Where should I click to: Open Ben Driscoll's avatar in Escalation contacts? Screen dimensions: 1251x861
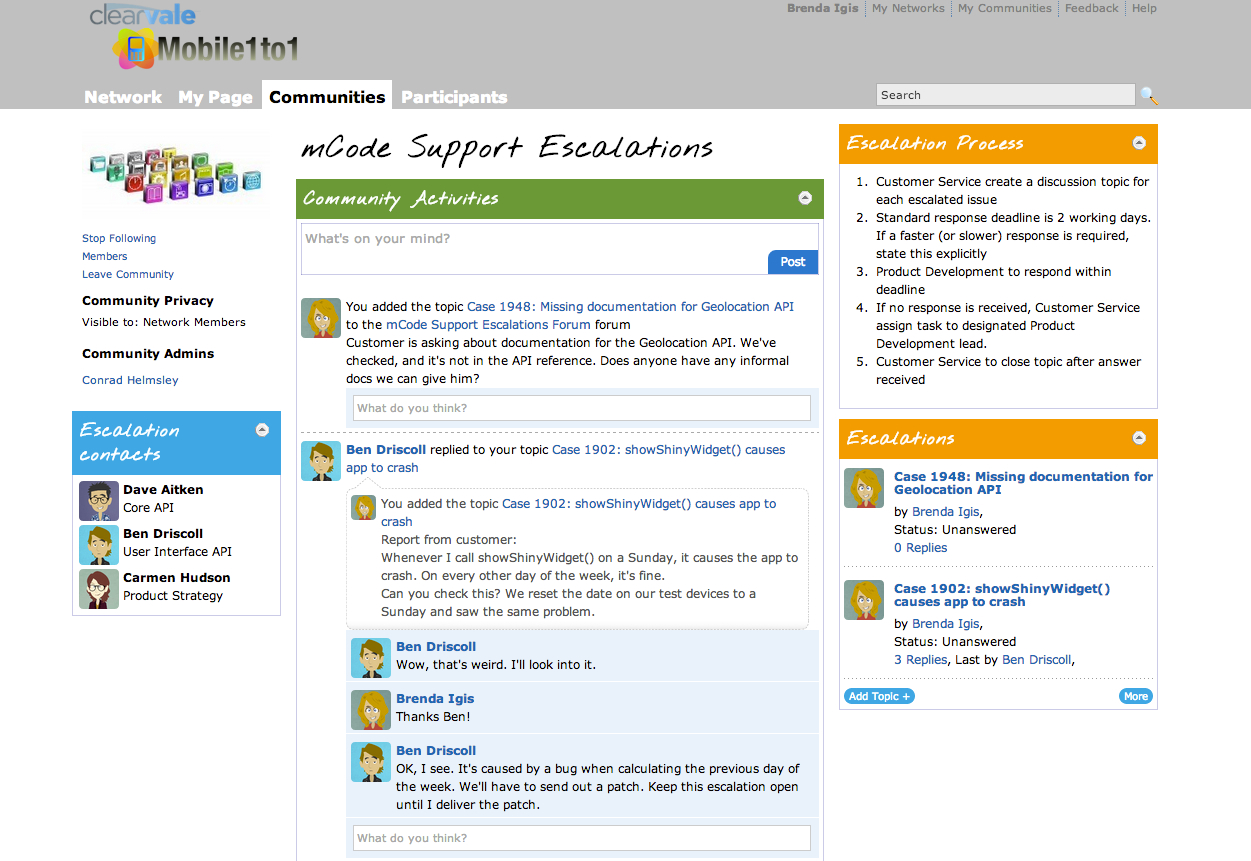point(99,545)
